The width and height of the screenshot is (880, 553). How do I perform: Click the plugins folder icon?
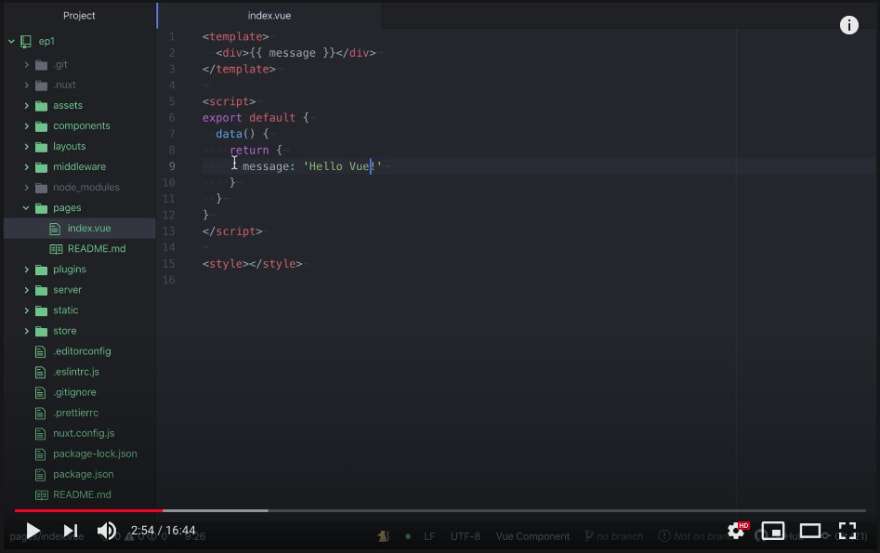42,270
